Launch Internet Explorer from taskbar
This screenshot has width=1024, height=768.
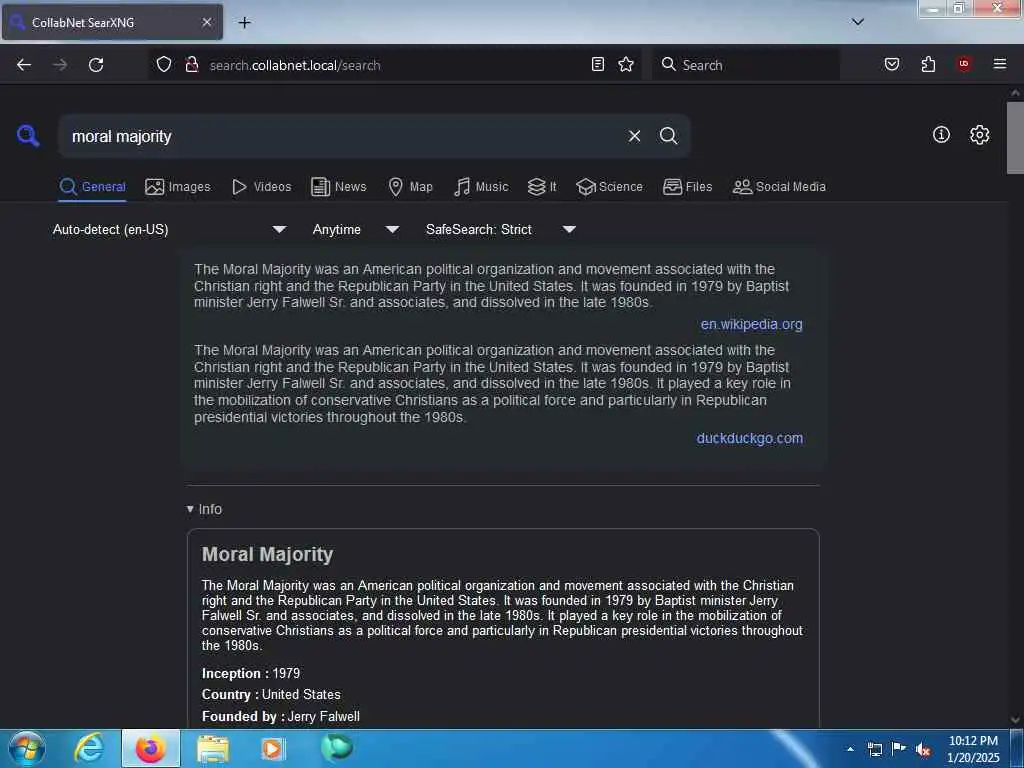click(x=89, y=748)
